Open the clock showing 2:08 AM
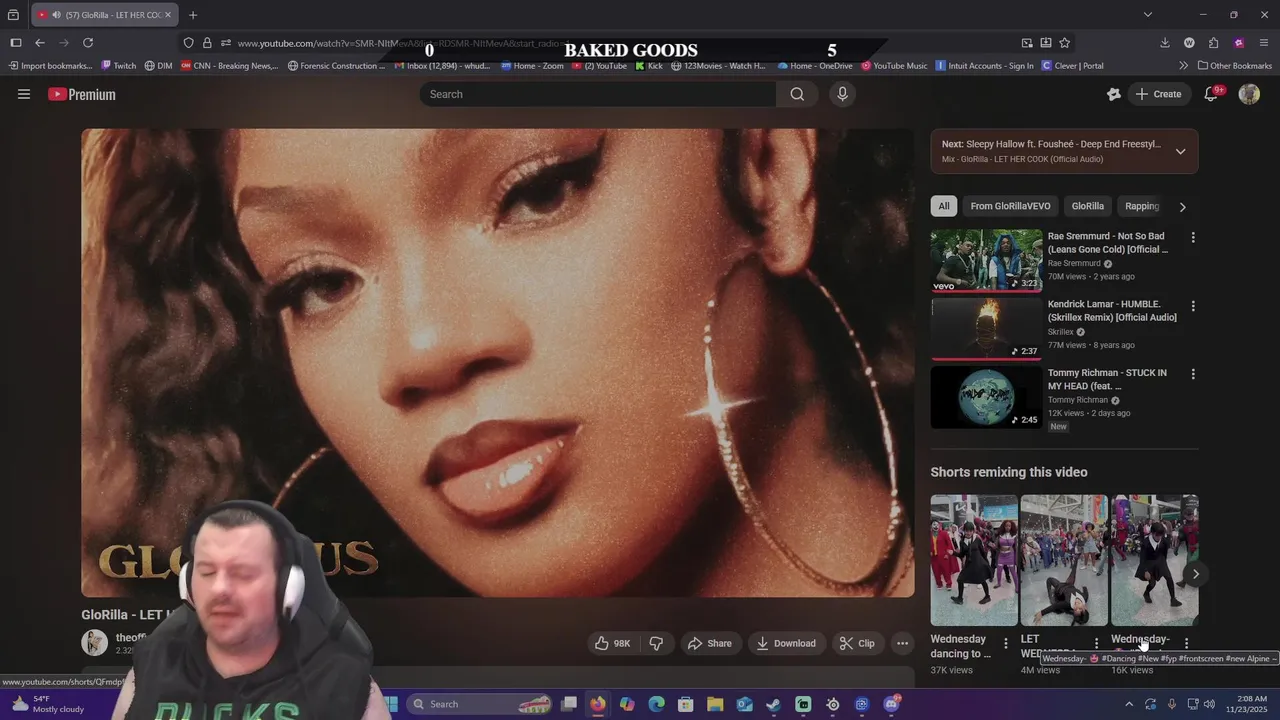This screenshot has height=720, width=1280. point(1251,704)
